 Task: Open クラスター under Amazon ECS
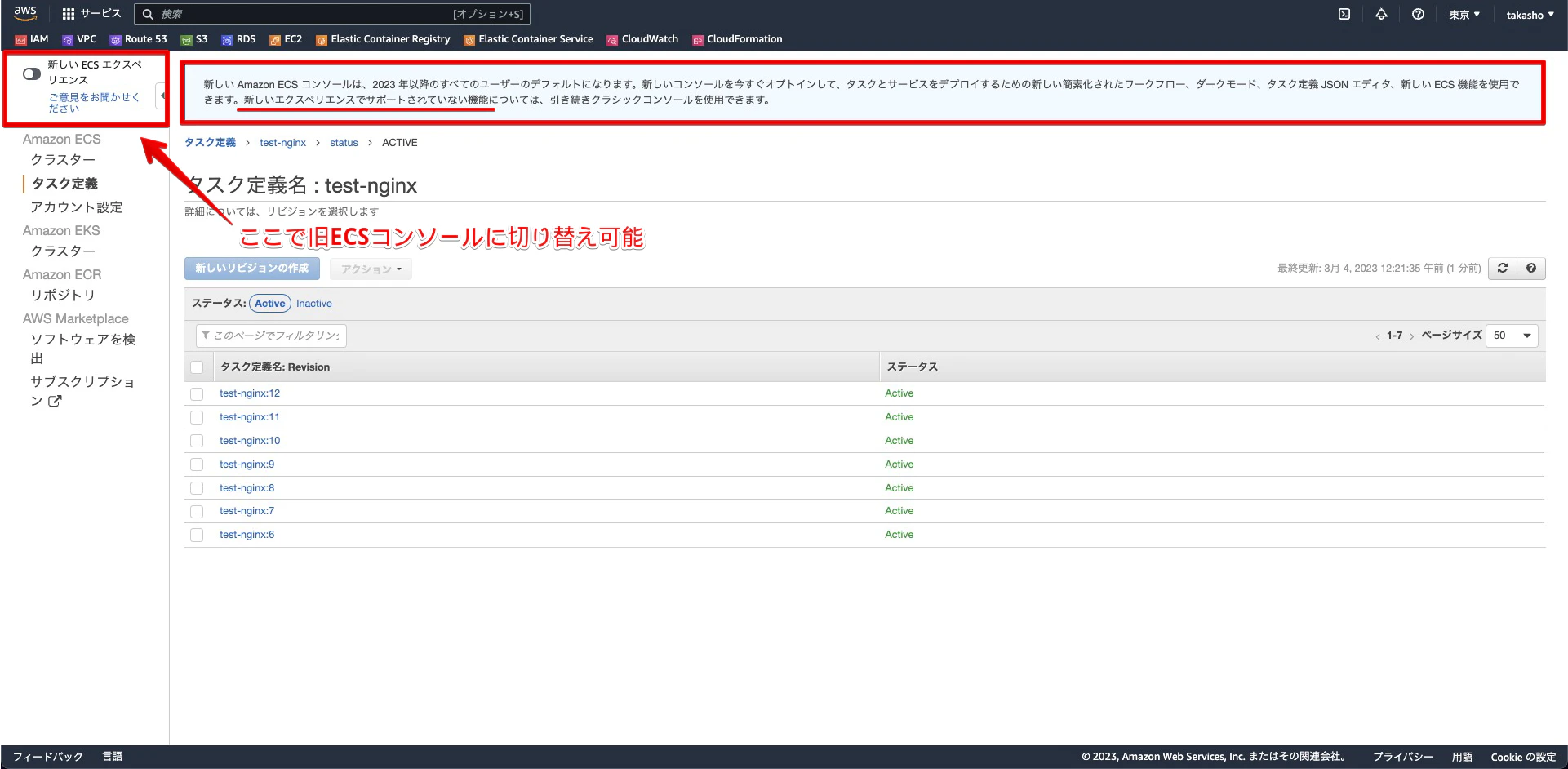[63, 160]
